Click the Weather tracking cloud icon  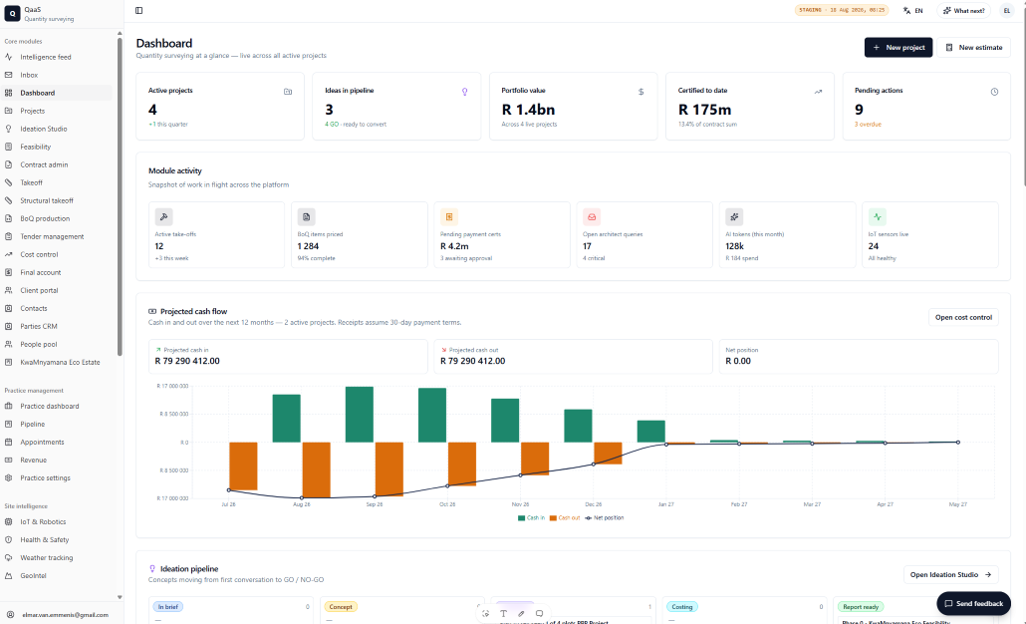[x=9, y=558]
